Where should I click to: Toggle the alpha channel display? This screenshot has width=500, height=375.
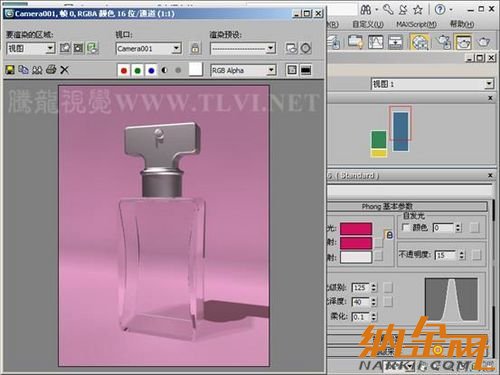coord(164,70)
